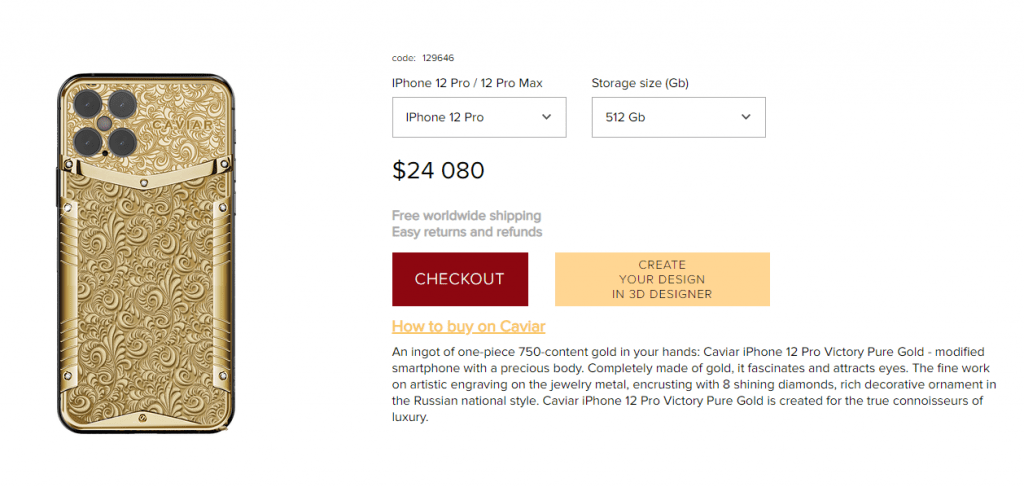Click the chevron arrow in the model selector
This screenshot has width=1024, height=487.
point(547,117)
